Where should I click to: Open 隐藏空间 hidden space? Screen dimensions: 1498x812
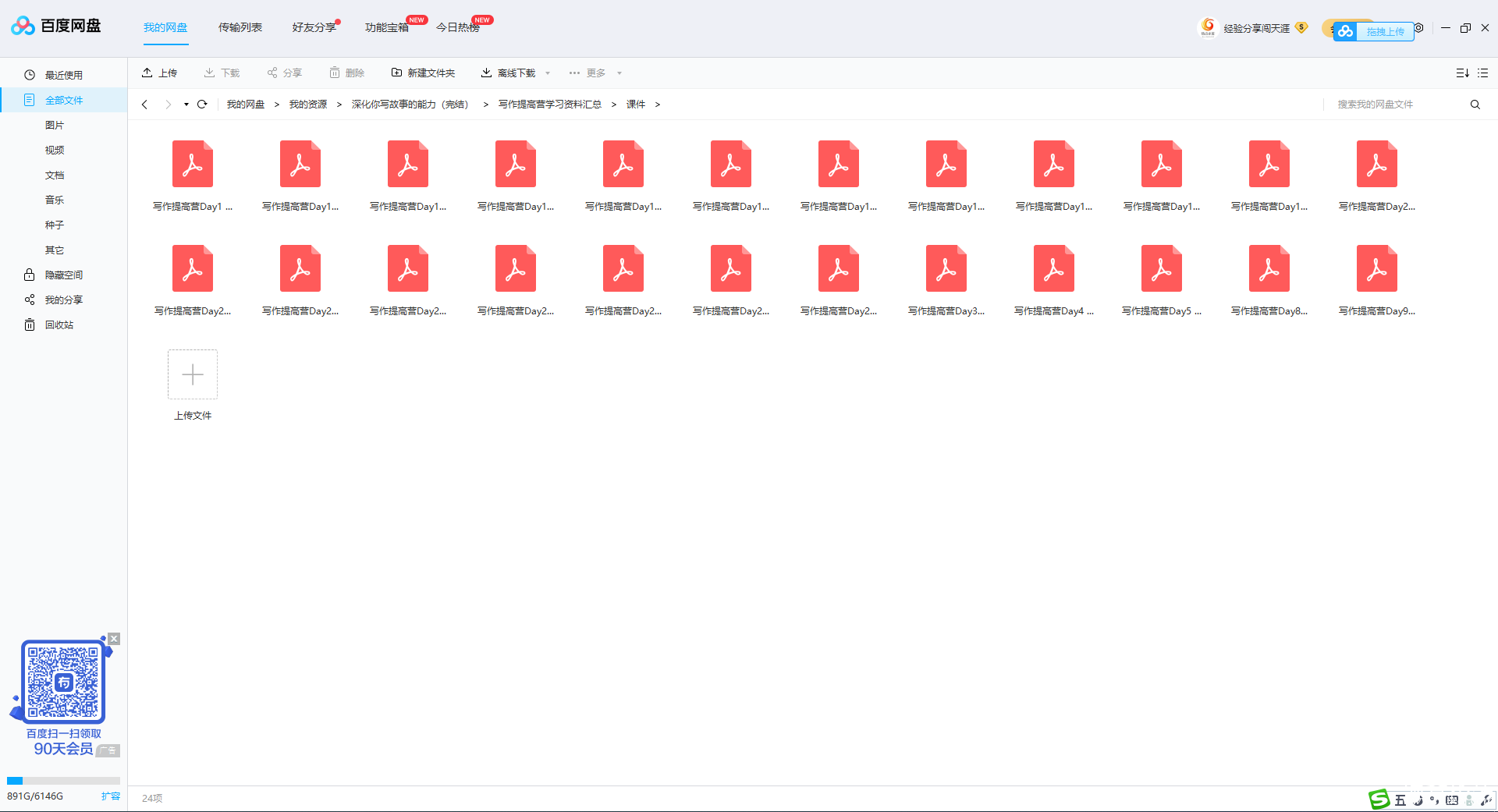(x=63, y=275)
